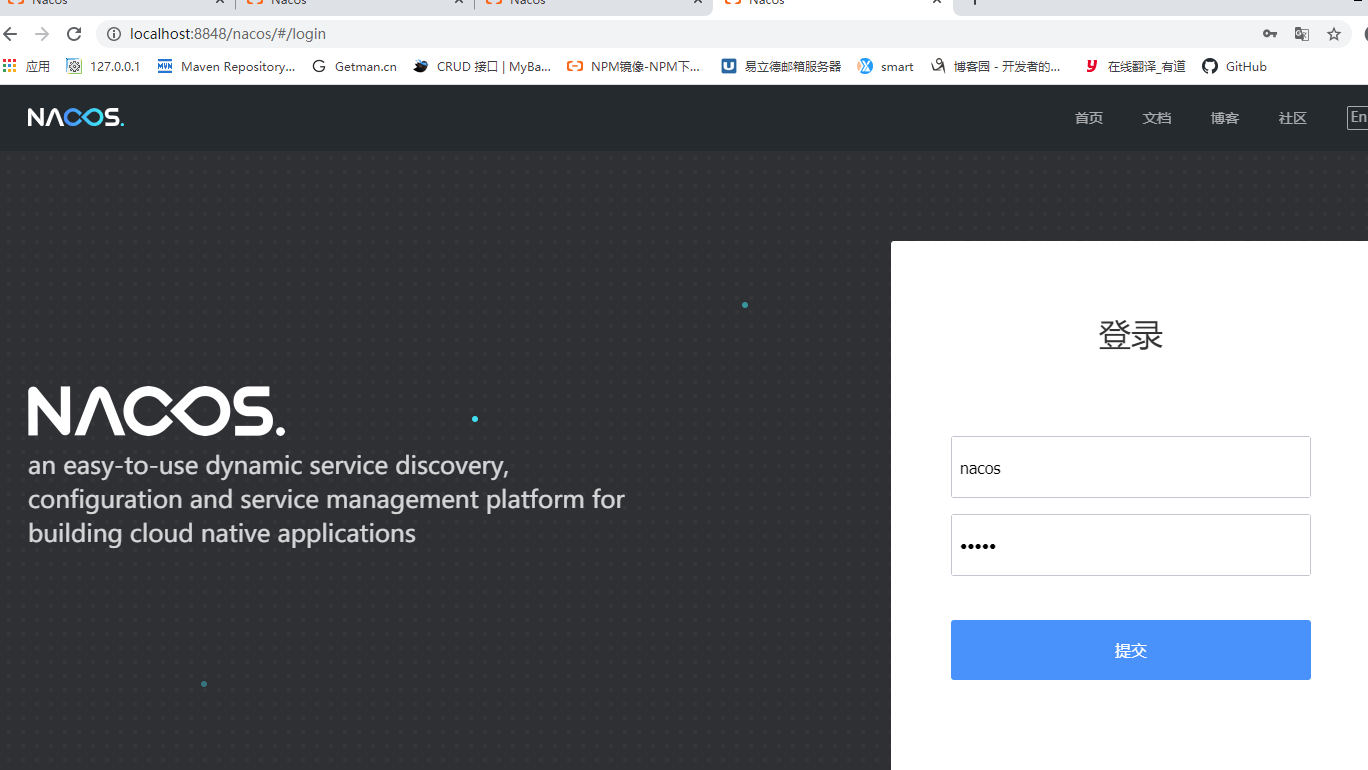Open the 博客园 bookmark

coord(996,67)
